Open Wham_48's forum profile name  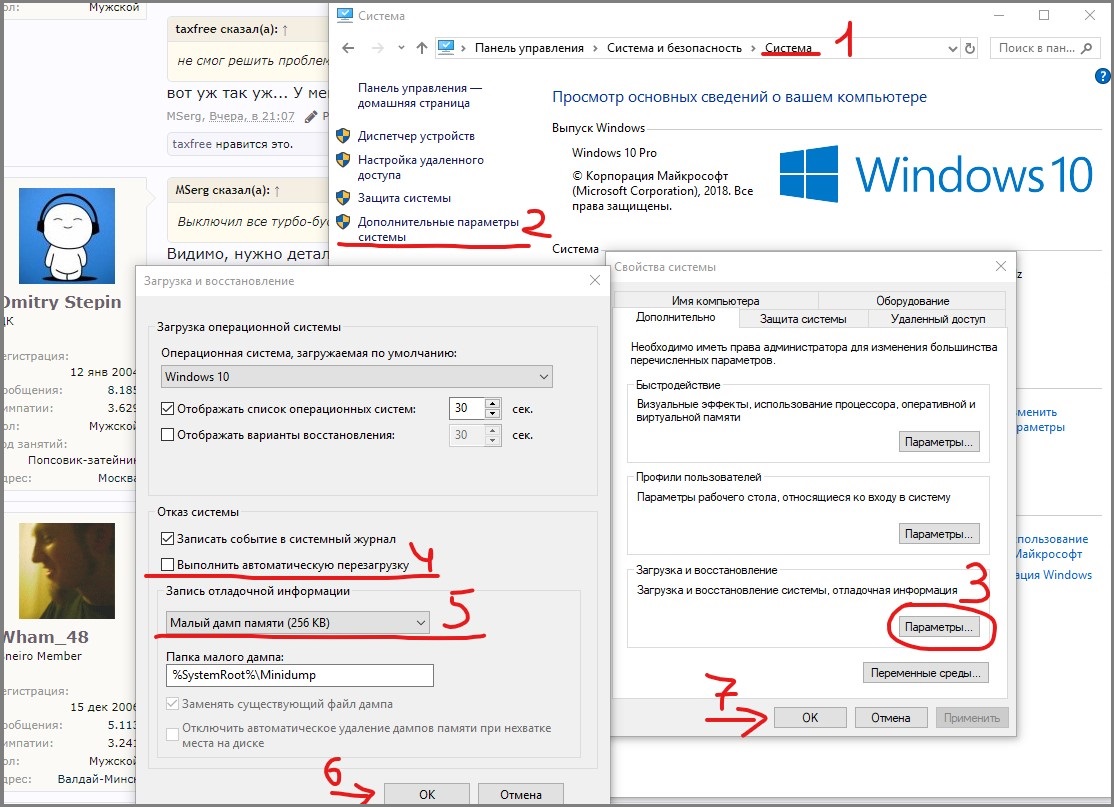pyautogui.click(x=45, y=637)
